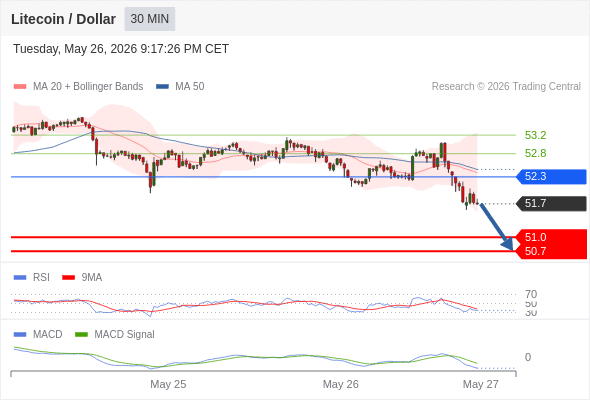Click the Research © 2026 Trading Central credit
The height and width of the screenshot is (400, 590).
(506, 87)
